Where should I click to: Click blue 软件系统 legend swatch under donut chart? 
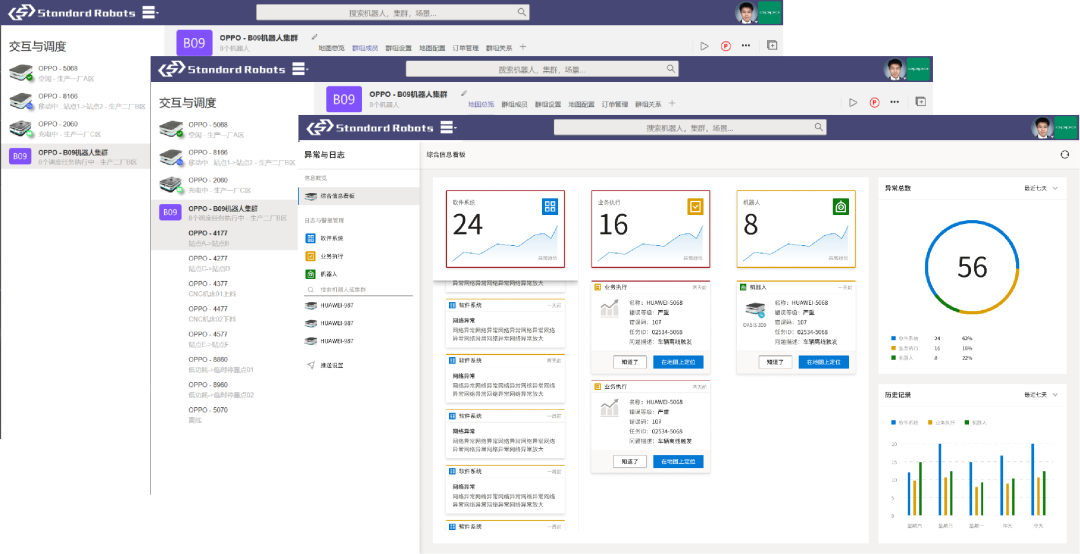893,338
